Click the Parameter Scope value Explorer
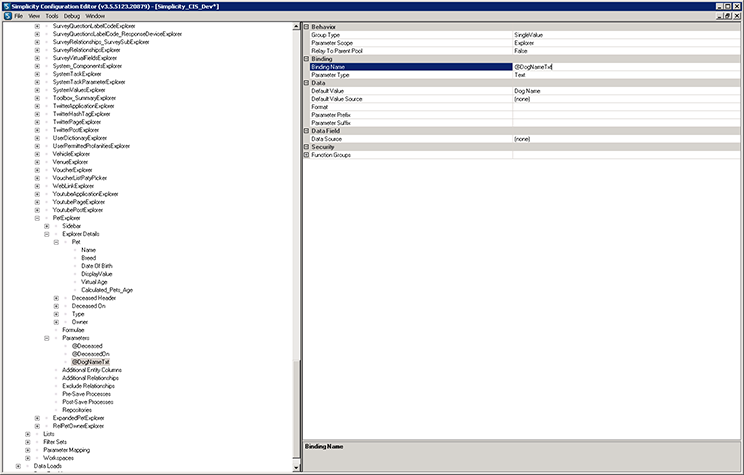The height and width of the screenshot is (475, 744). coord(626,43)
